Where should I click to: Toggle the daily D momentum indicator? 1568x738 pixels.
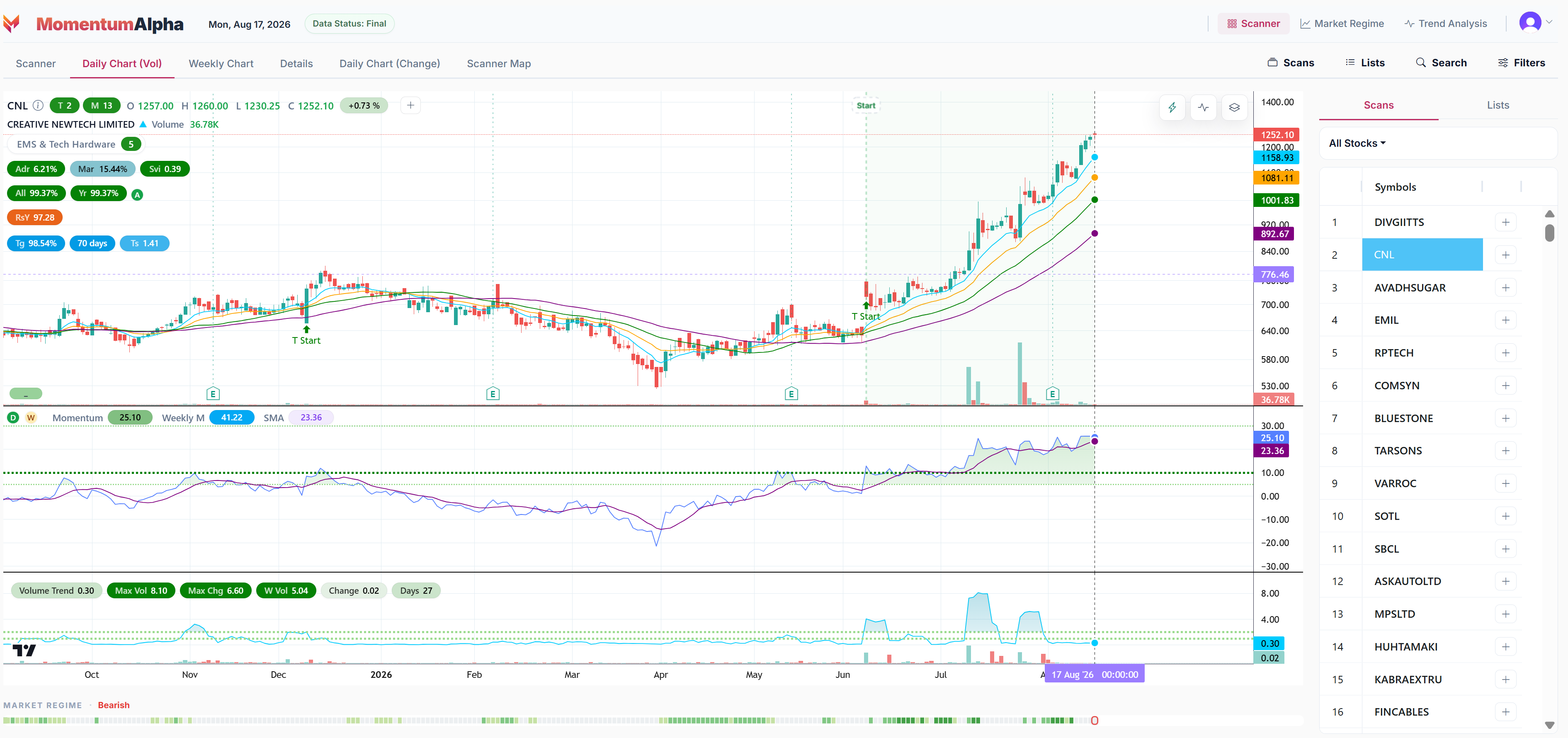[13, 418]
